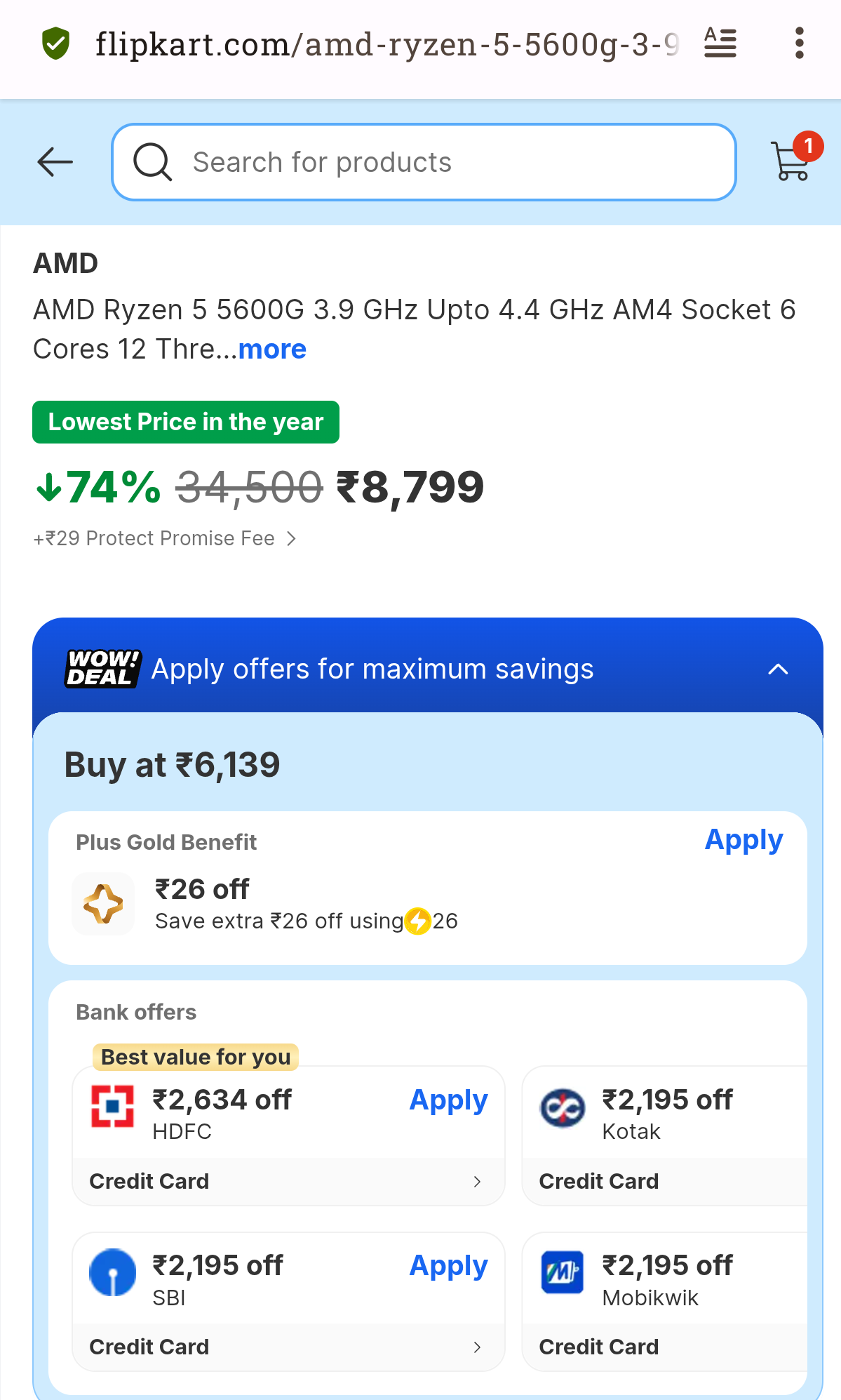Click the Kotak bank logo

562,1108
